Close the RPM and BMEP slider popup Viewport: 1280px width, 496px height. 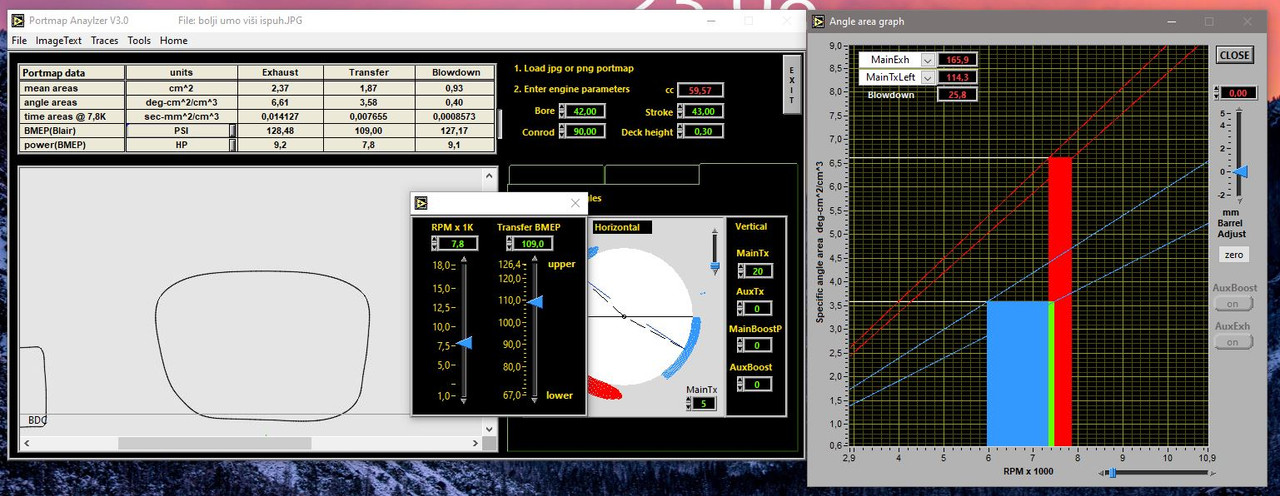[x=575, y=203]
